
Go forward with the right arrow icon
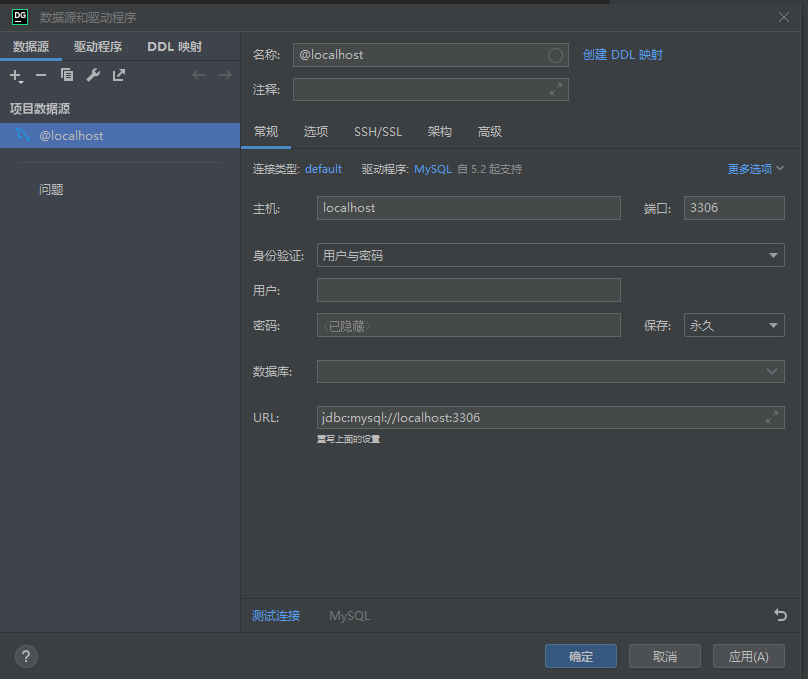(x=225, y=76)
